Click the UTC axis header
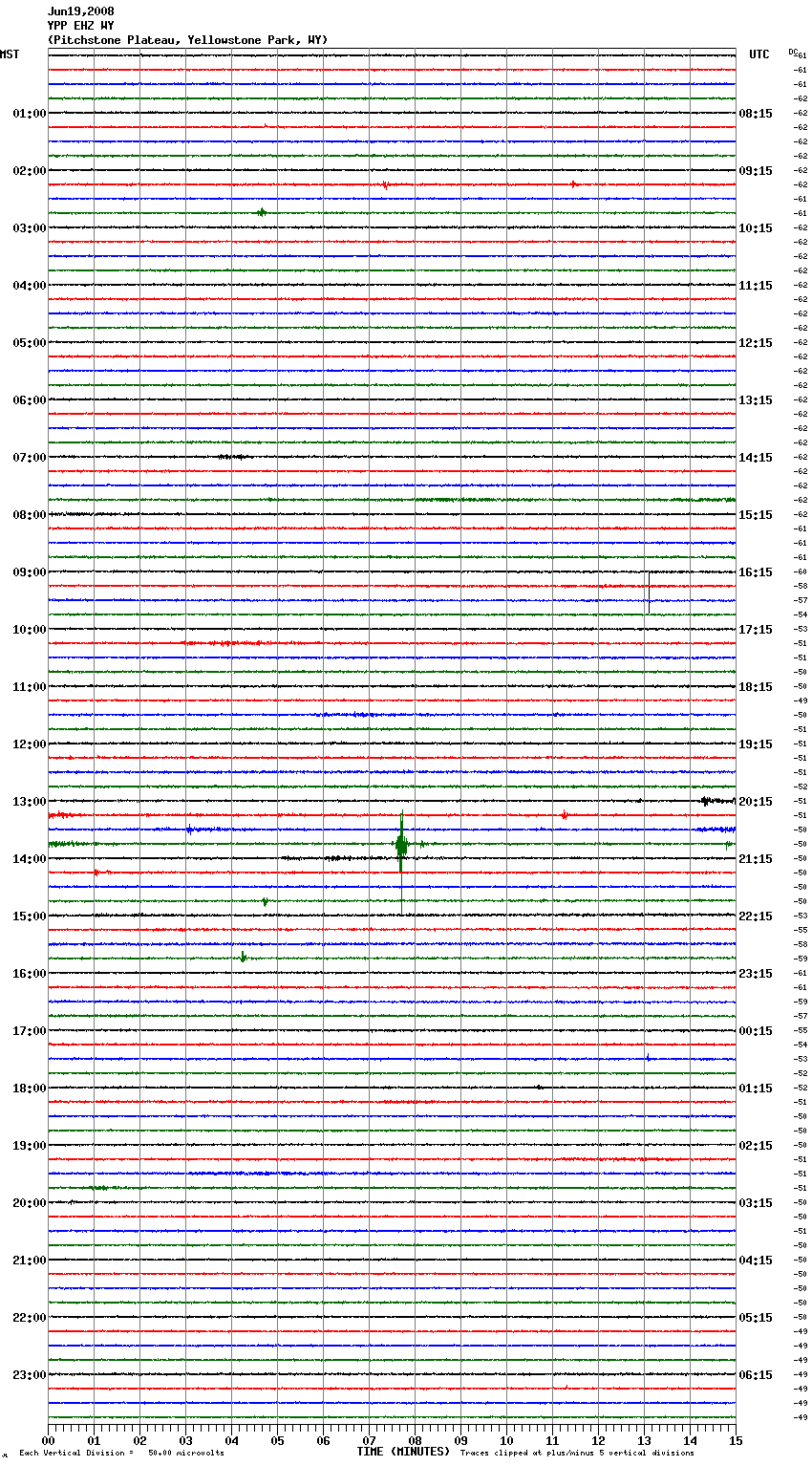This screenshot has height=1466, width=812. 759,54
